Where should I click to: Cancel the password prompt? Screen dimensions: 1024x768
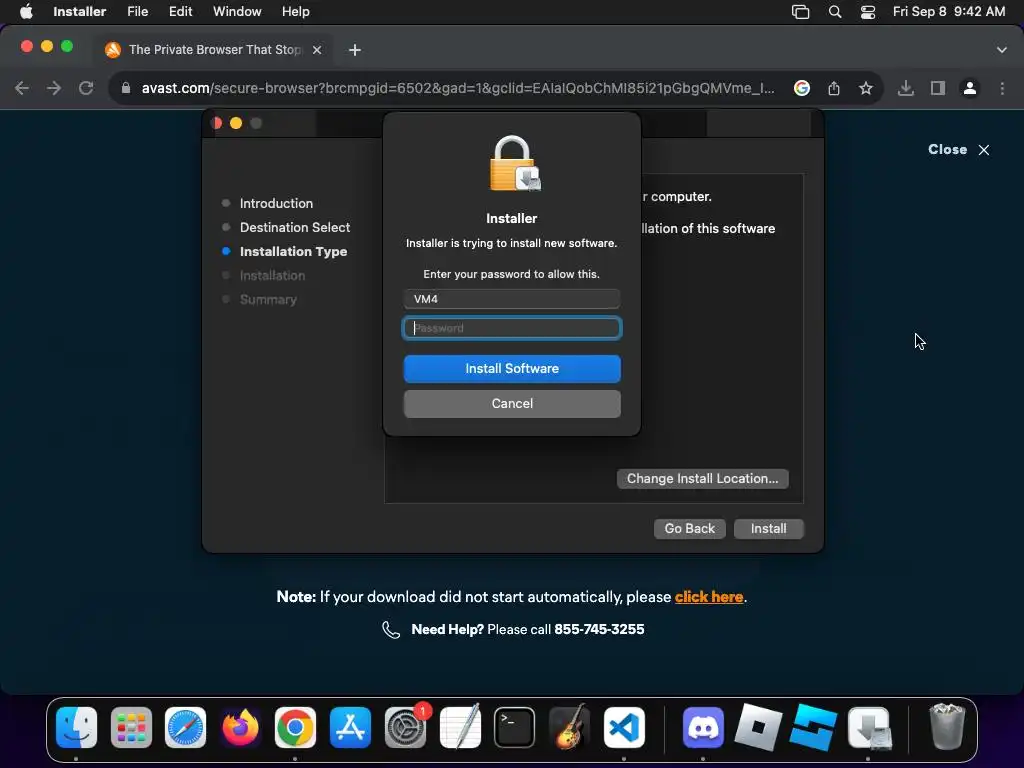coord(512,404)
